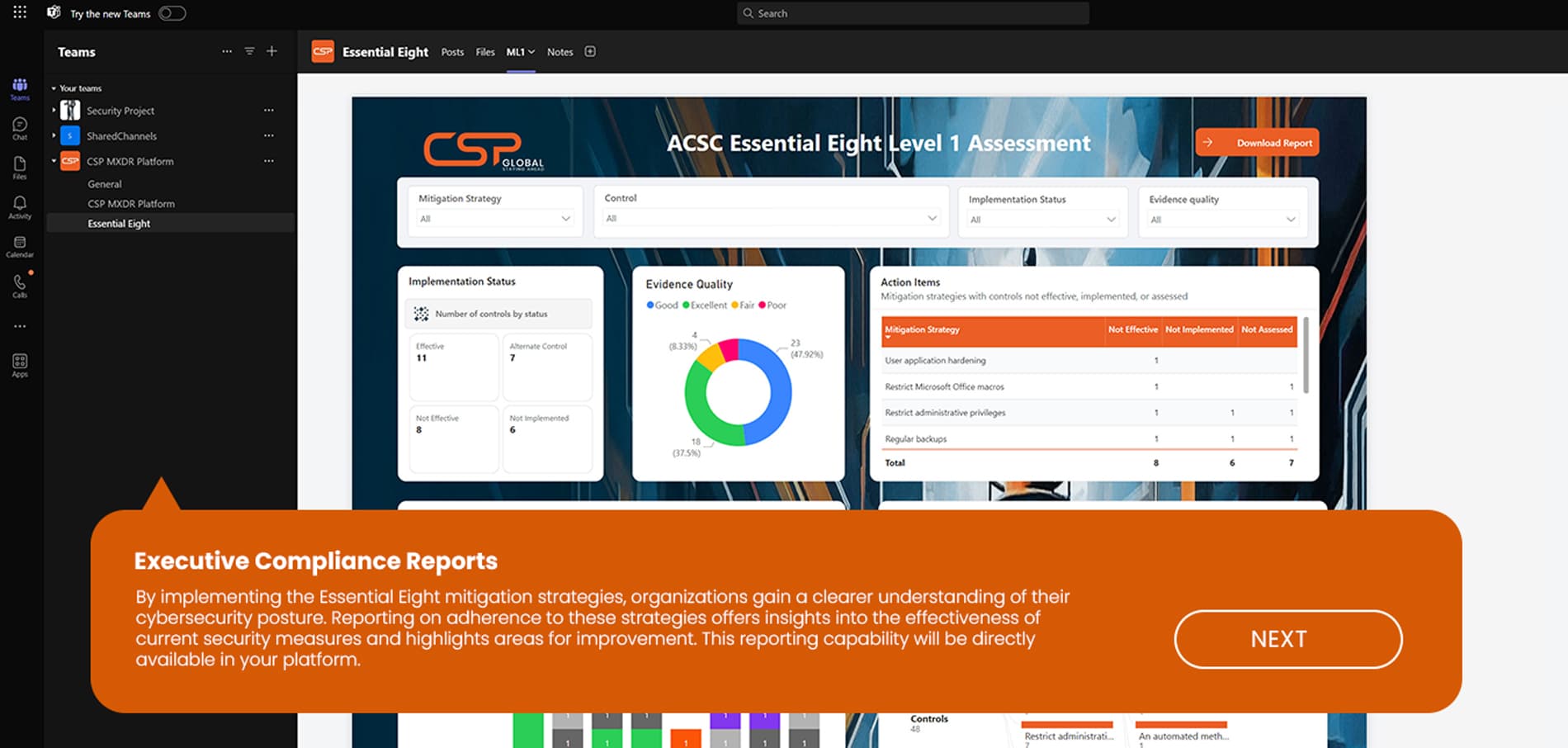Expand the SharedChannels team
The image size is (1568, 748).
click(54, 135)
